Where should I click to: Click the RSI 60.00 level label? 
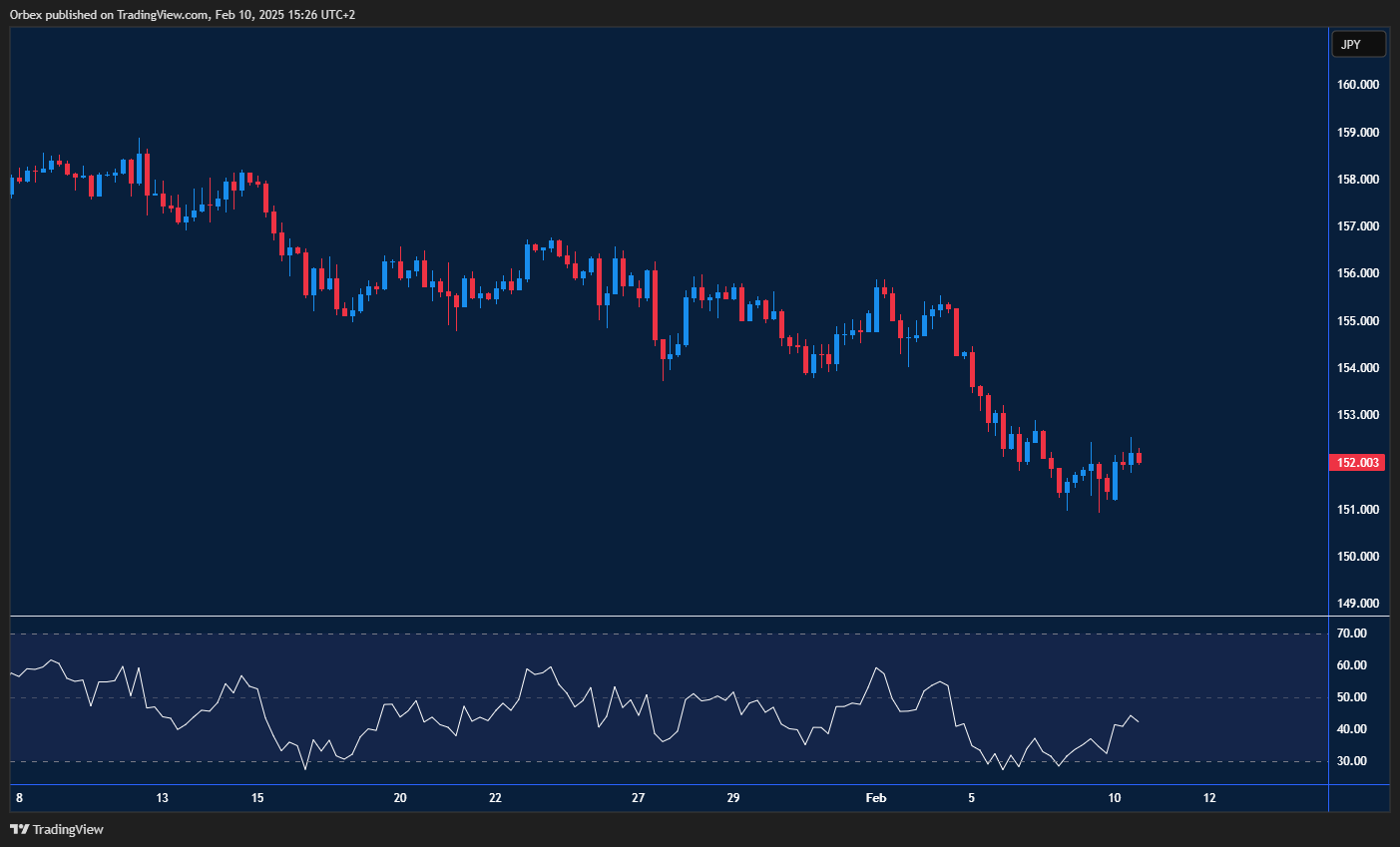pos(1352,665)
